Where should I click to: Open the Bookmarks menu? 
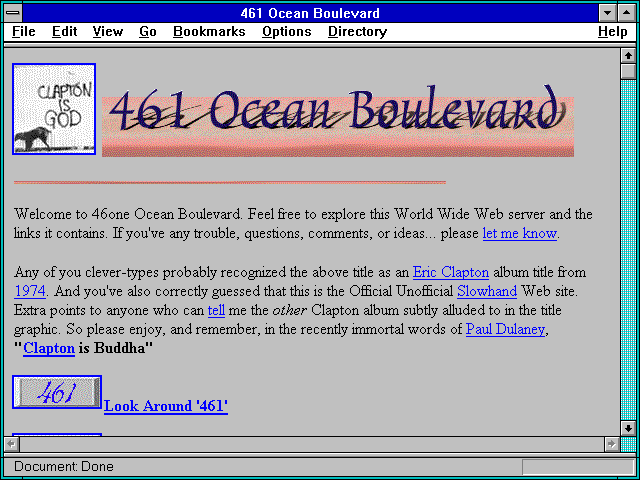(209, 31)
